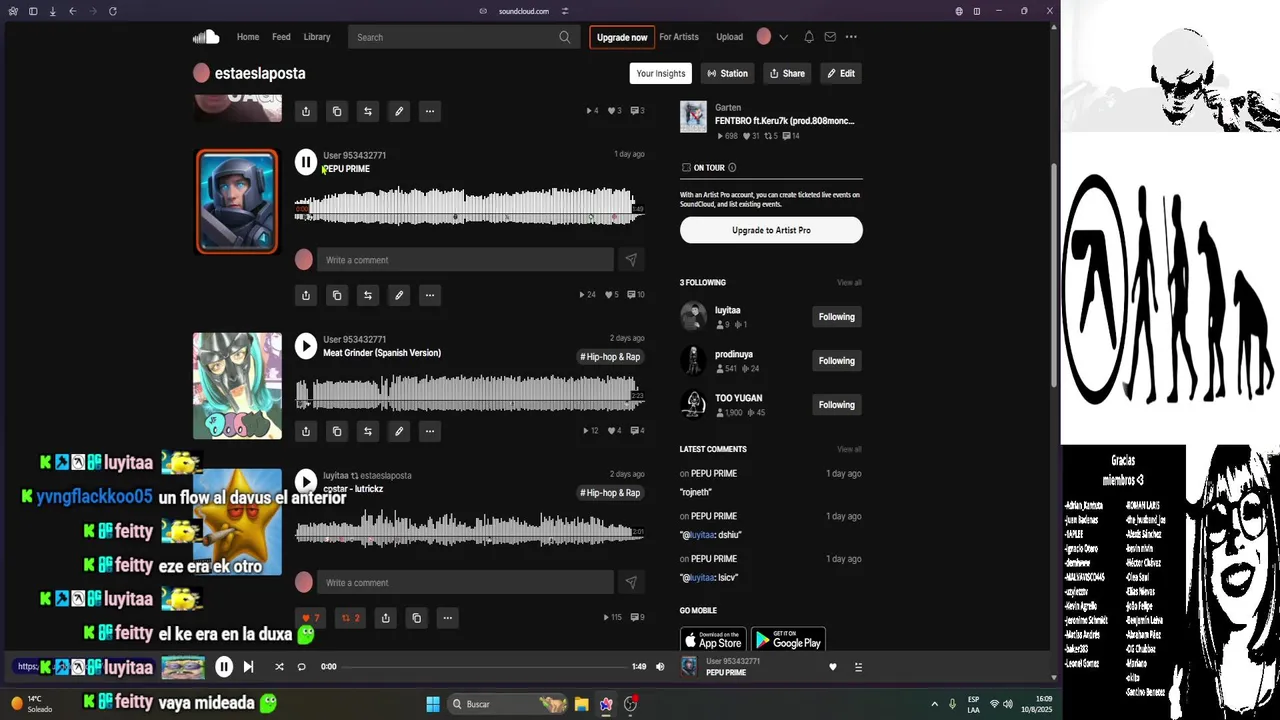Copy link of Meat Grinder track

tap(337, 431)
